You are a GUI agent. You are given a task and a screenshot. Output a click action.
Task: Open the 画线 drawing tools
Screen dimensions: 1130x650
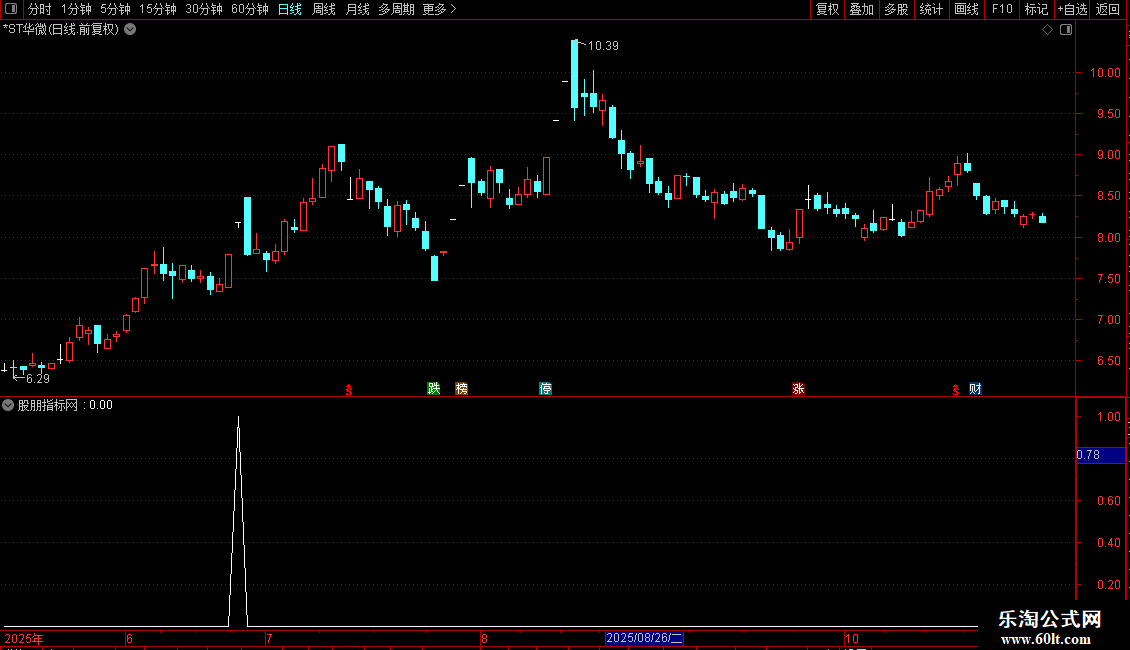[966, 9]
